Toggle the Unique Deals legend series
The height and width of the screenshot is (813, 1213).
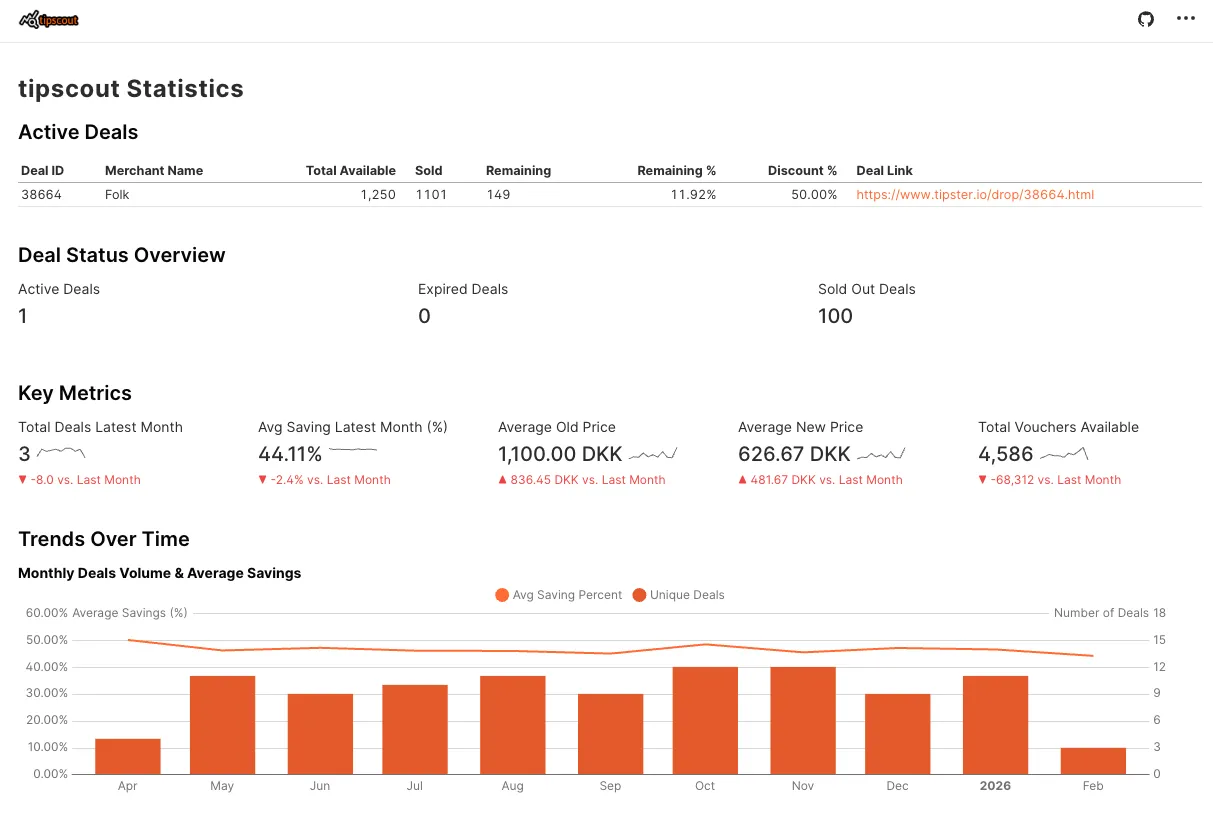[686, 595]
